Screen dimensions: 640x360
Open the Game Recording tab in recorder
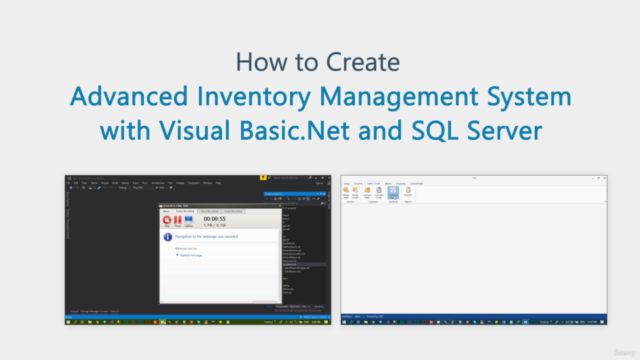point(209,211)
